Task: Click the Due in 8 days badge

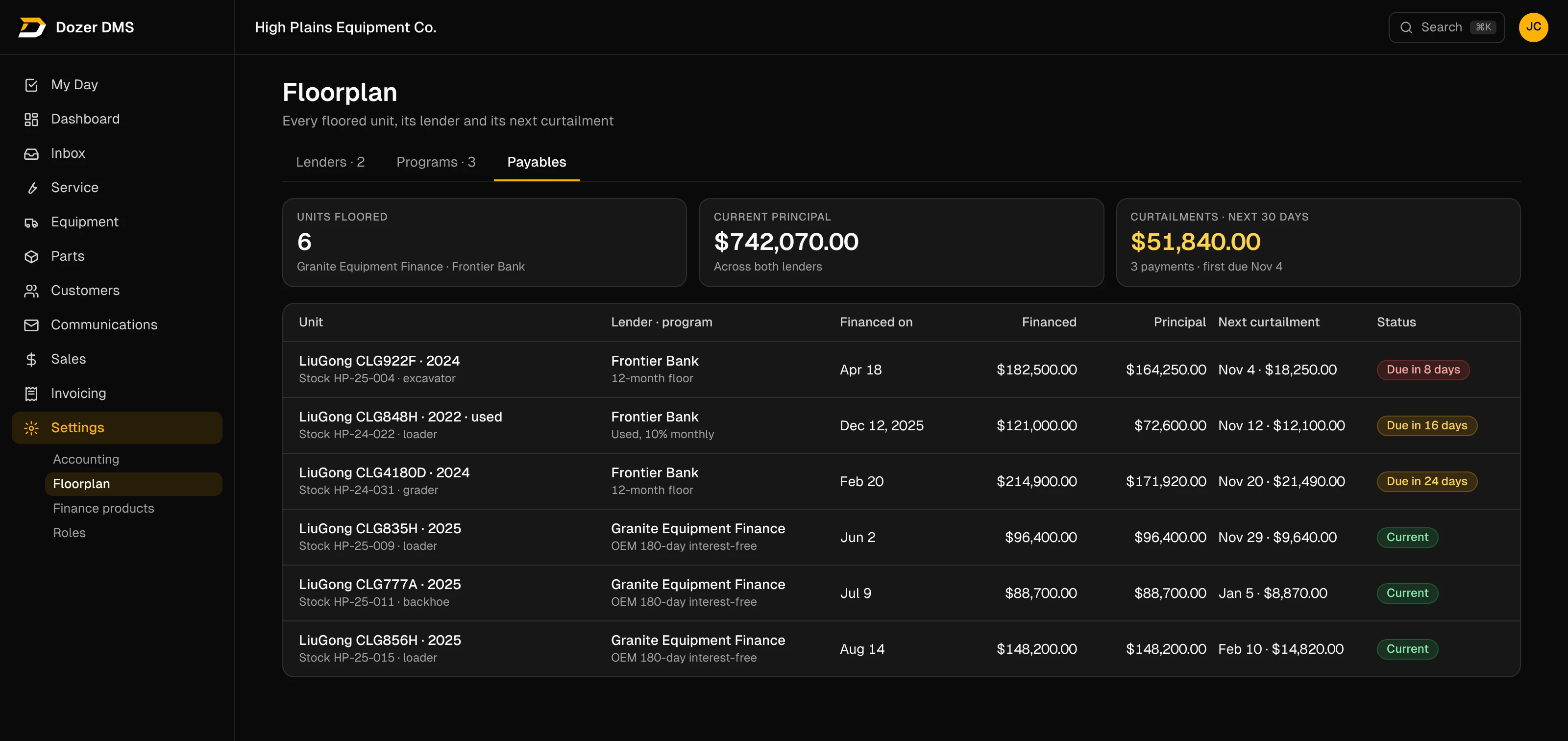Action: (1422, 370)
